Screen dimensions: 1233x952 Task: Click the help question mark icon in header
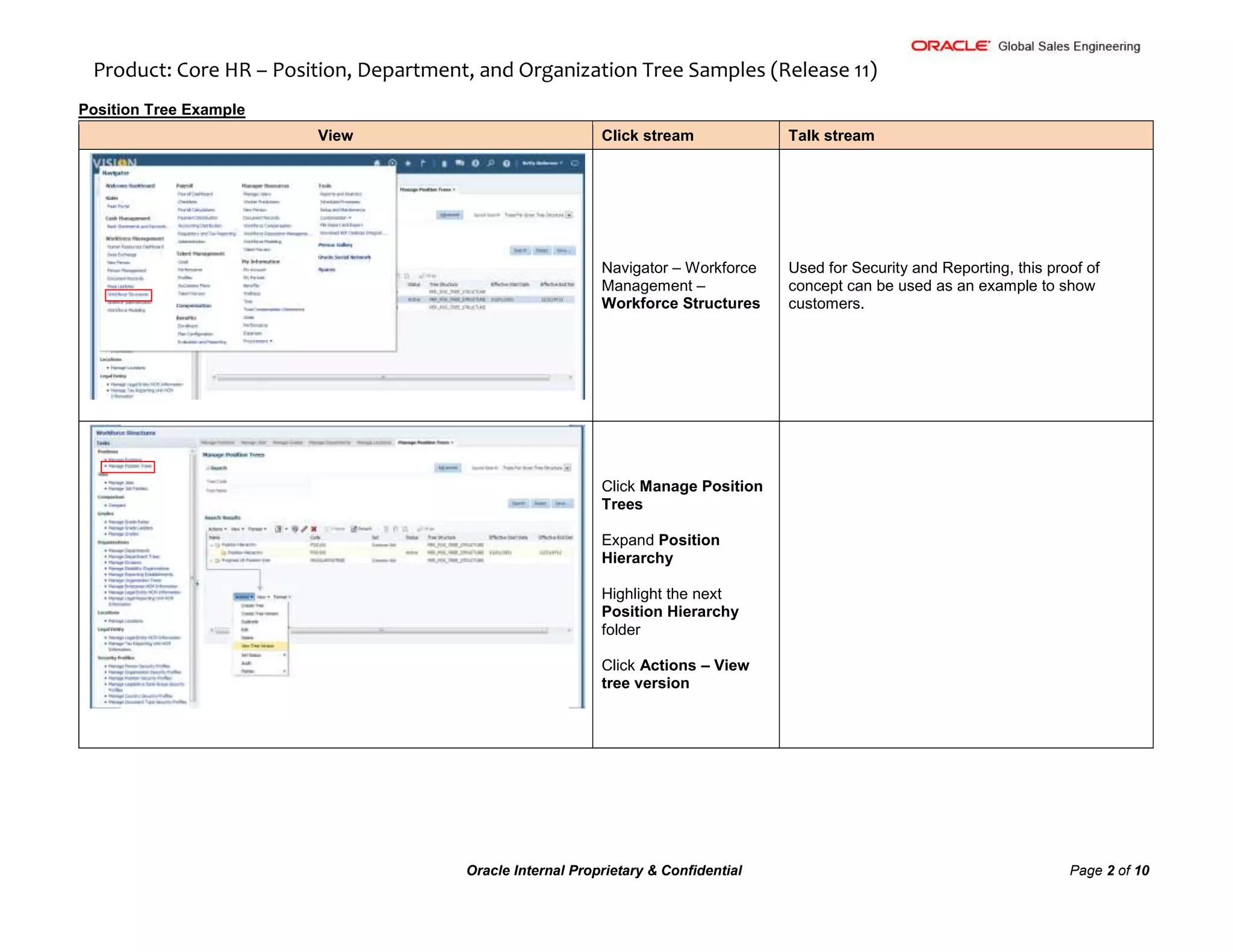click(506, 163)
